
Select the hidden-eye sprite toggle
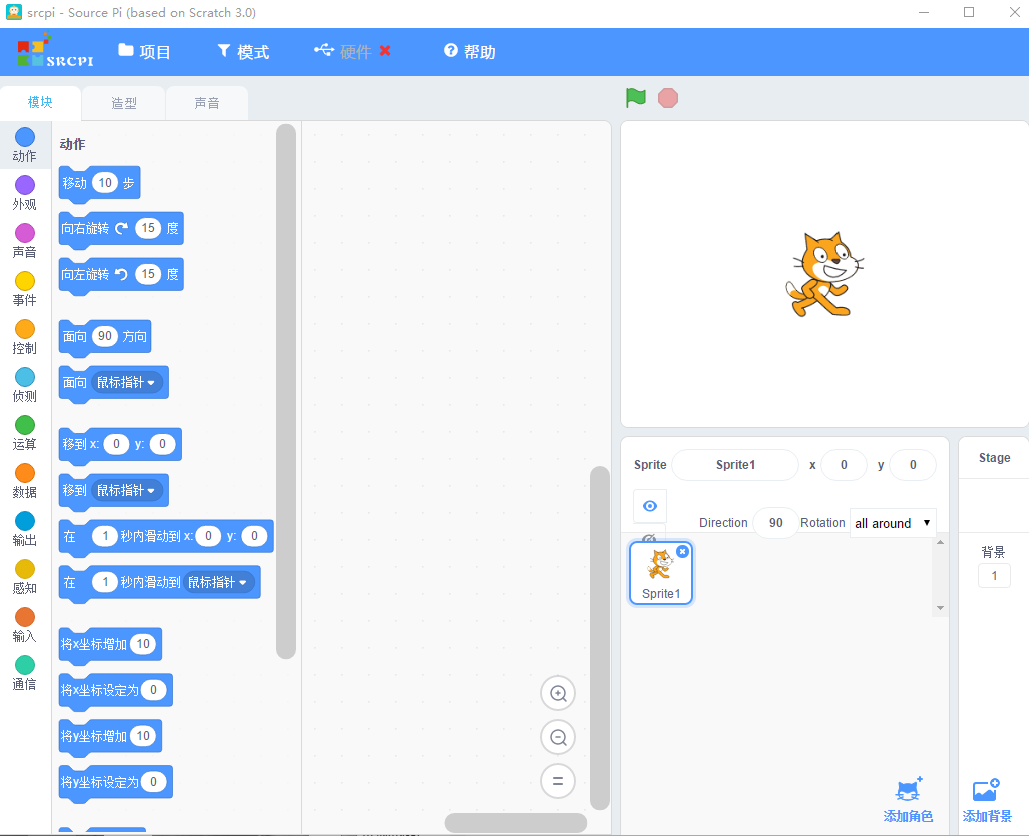tap(650, 537)
